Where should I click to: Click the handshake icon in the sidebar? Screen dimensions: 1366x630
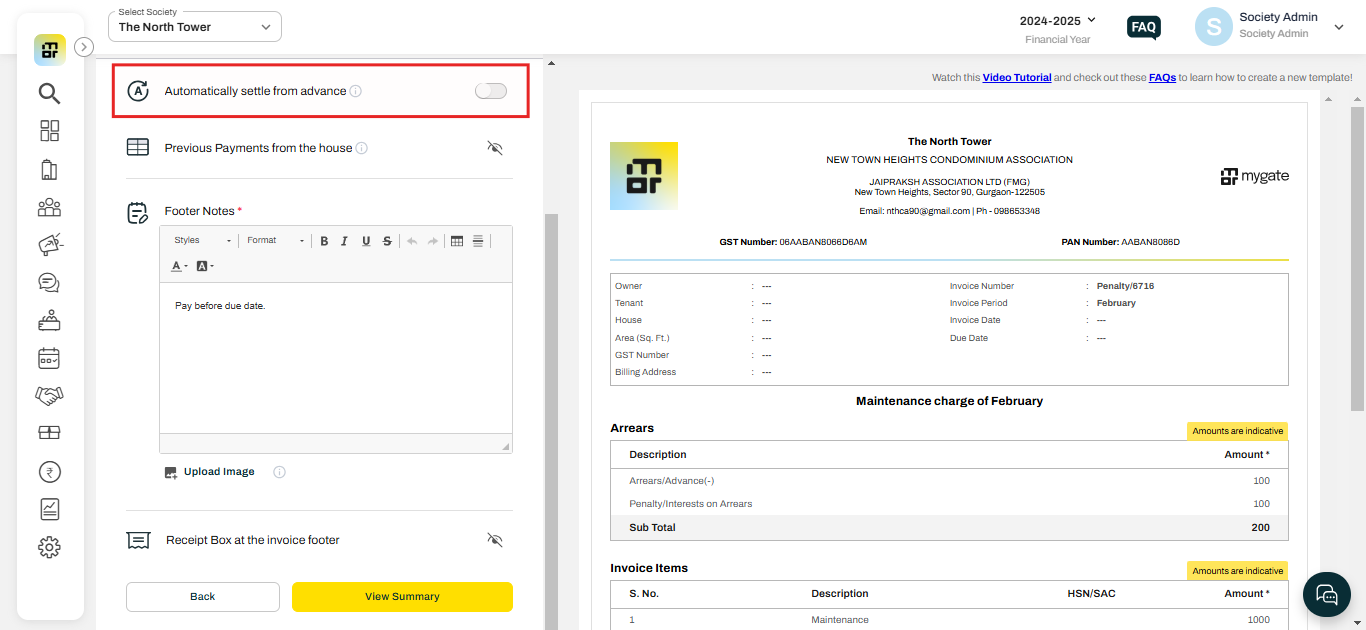click(49, 395)
